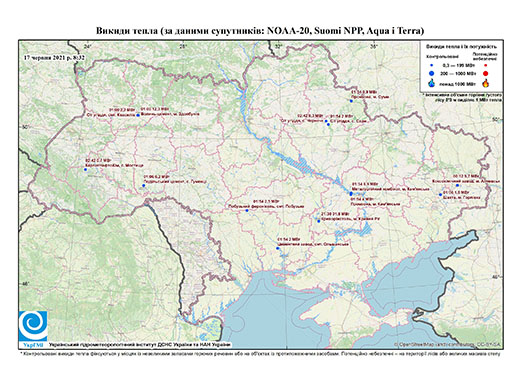Click the legend small blue dot icon
This screenshot has width=520, height=368.
click(x=431, y=66)
